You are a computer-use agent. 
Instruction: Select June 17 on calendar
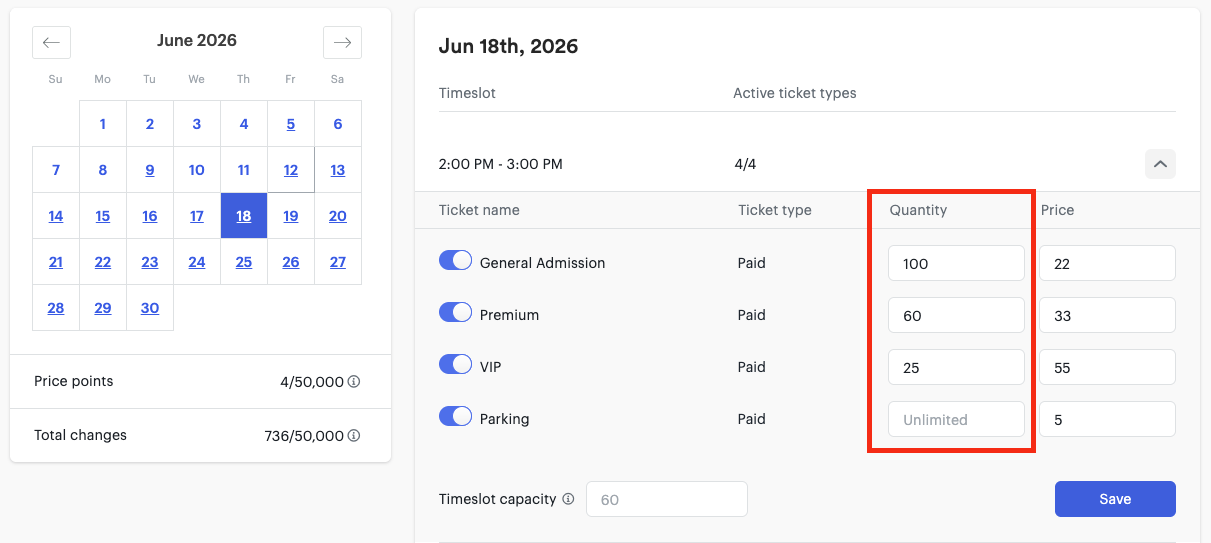click(197, 216)
